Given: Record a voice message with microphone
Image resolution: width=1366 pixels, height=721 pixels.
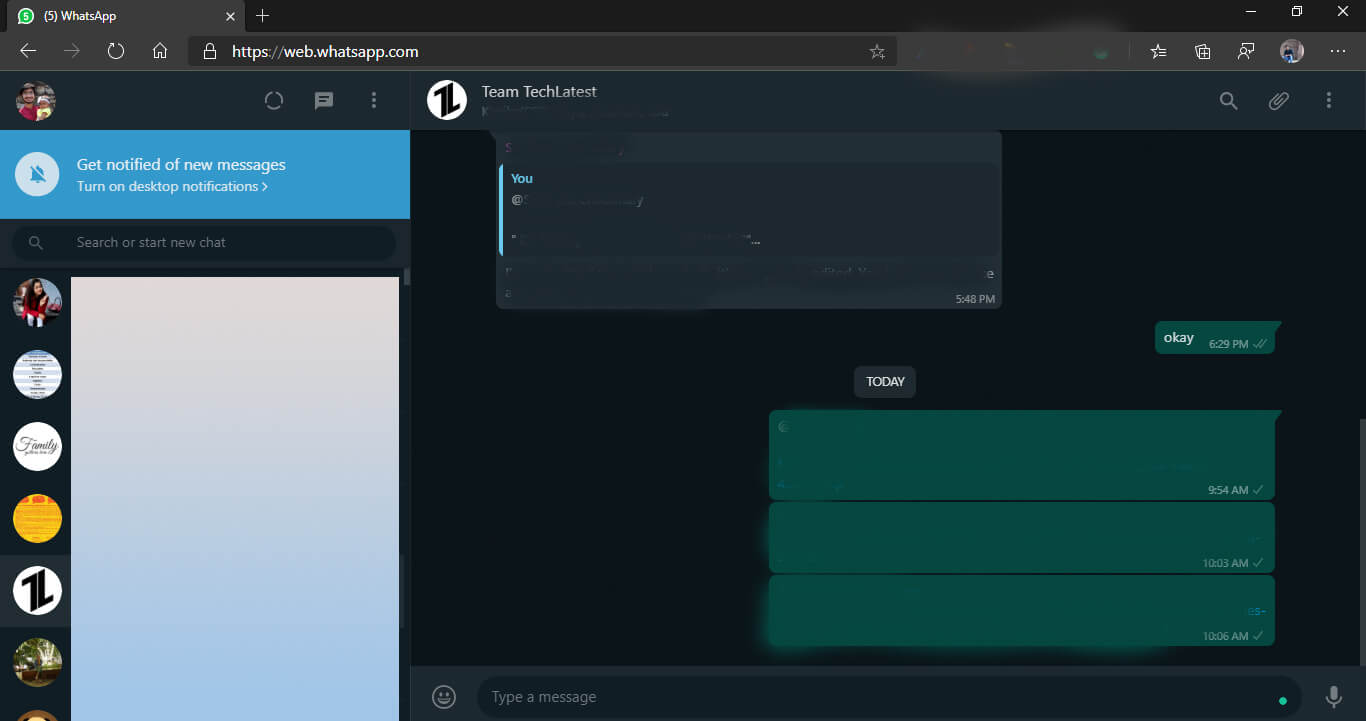Looking at the screenshot, I should click(1333, 697).
